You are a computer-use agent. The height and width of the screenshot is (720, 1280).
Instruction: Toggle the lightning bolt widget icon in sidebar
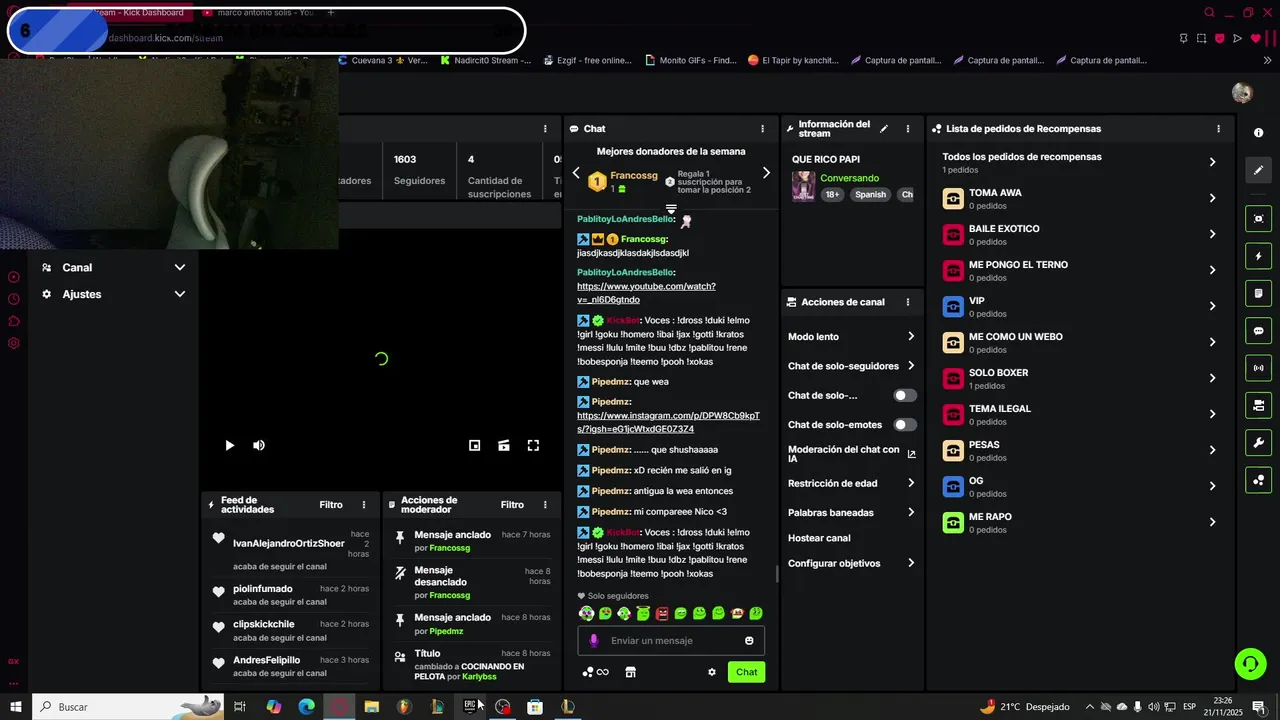click(x=1258, y=256)
